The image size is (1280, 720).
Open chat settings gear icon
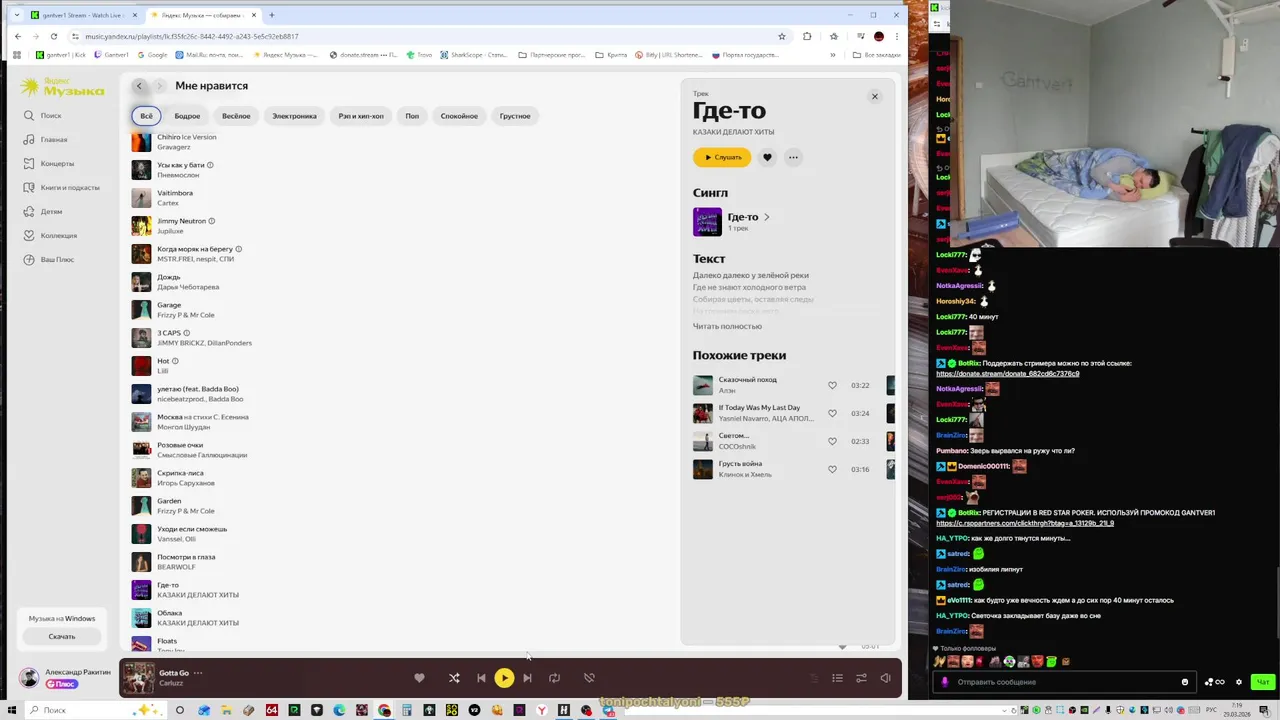tap(1239, 682)
